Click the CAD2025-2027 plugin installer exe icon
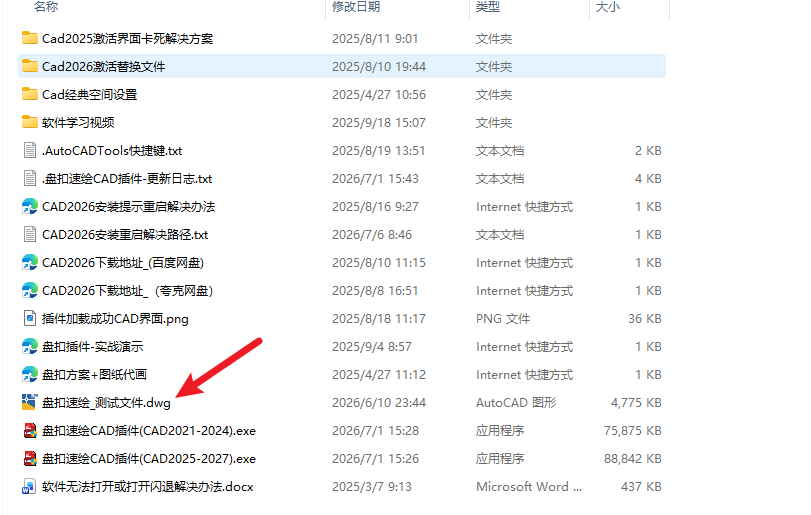Image resolution: width=811 pixels, height=515 pixels. (30, 458)
